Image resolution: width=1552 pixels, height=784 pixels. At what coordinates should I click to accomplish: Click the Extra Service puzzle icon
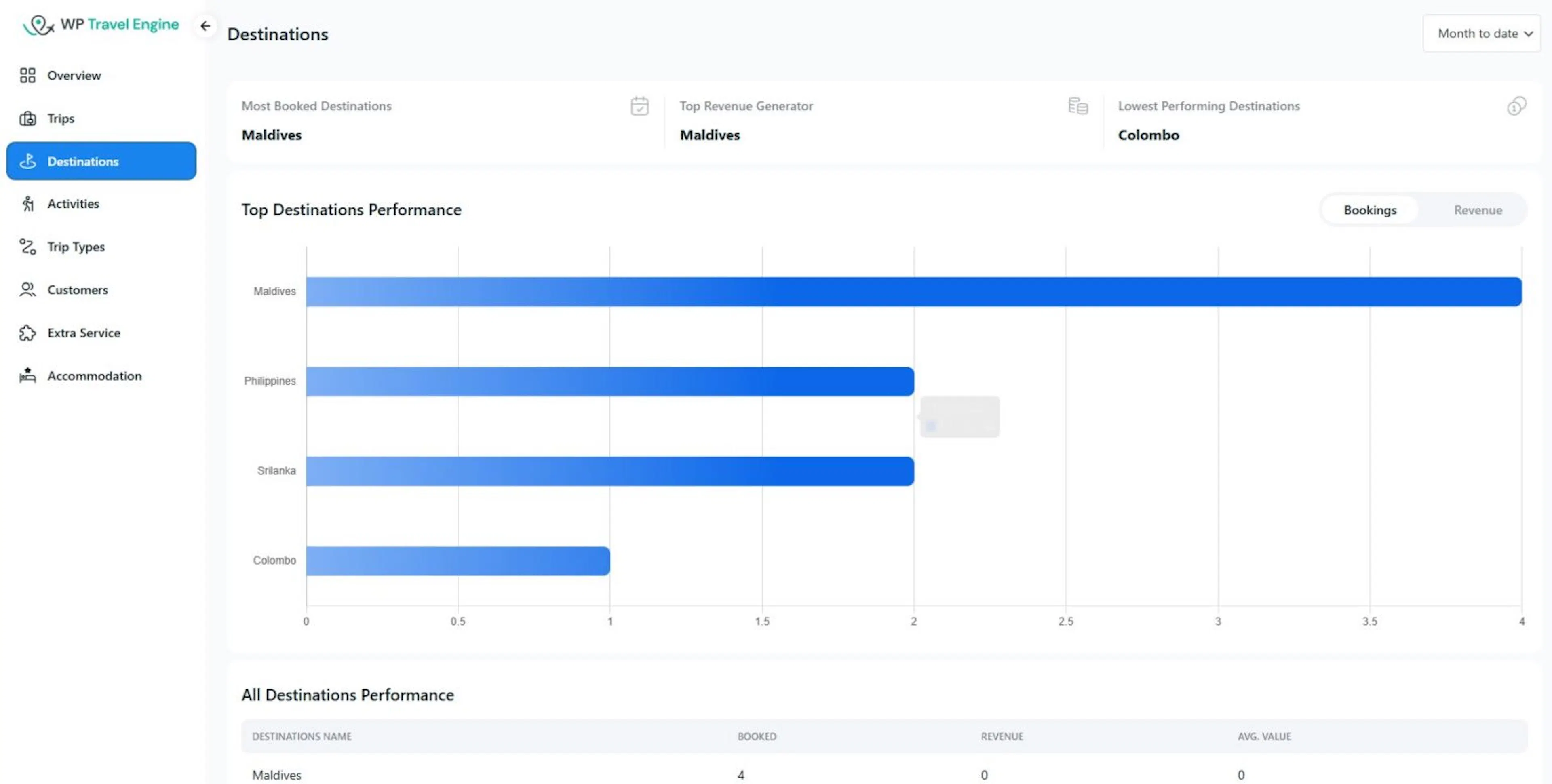[28, 333]
